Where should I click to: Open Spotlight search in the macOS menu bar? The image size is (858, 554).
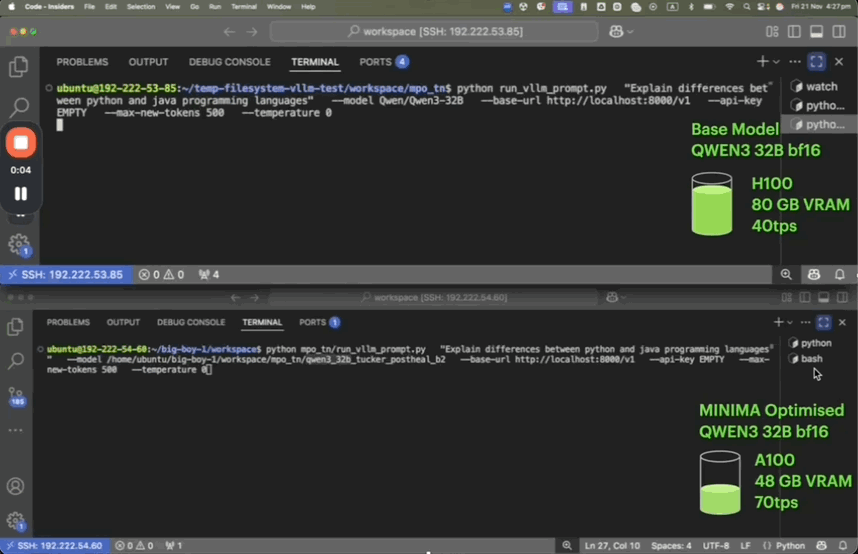tap(746, 7)
